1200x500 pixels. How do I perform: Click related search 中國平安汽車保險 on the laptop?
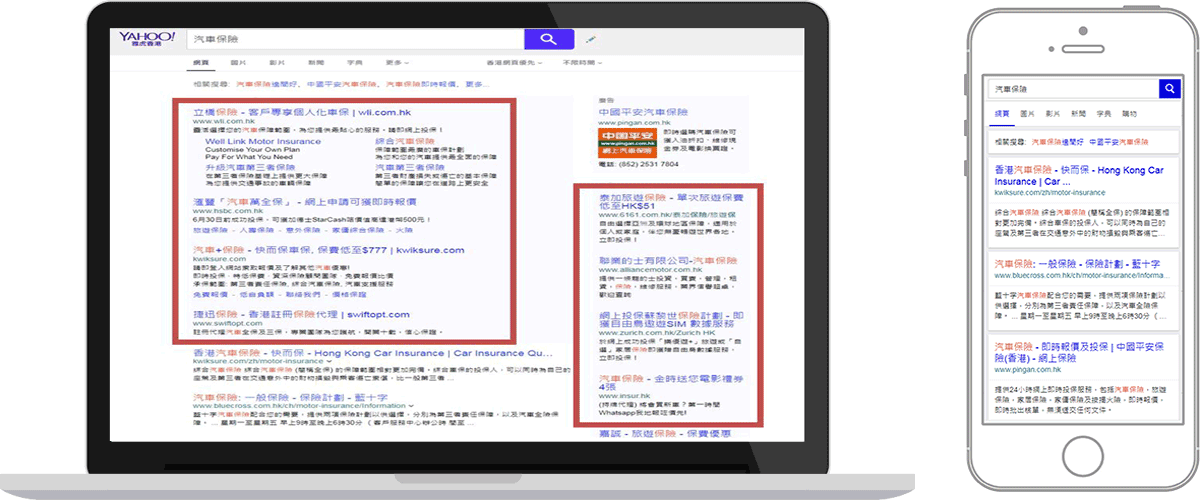tap(340, 85)
